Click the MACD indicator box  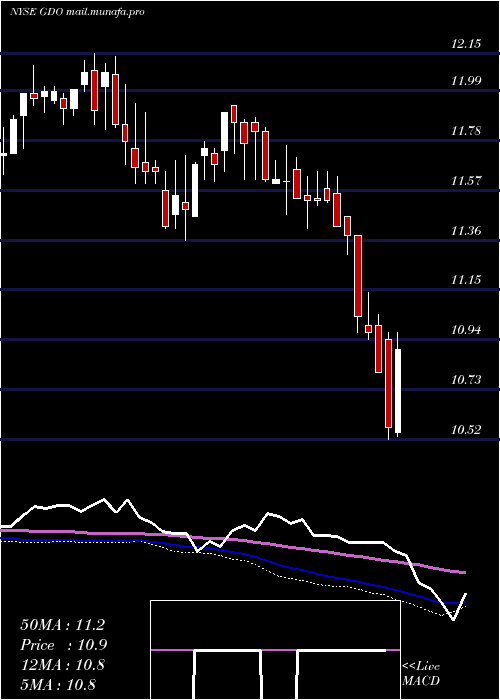(275, 650)
